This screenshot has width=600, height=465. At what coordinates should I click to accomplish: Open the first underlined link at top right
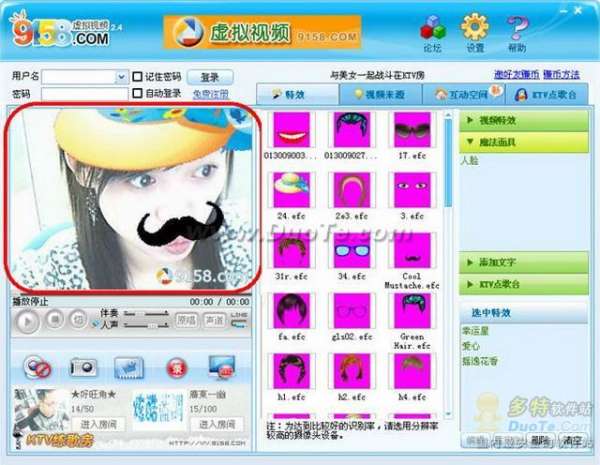(517, 75)
